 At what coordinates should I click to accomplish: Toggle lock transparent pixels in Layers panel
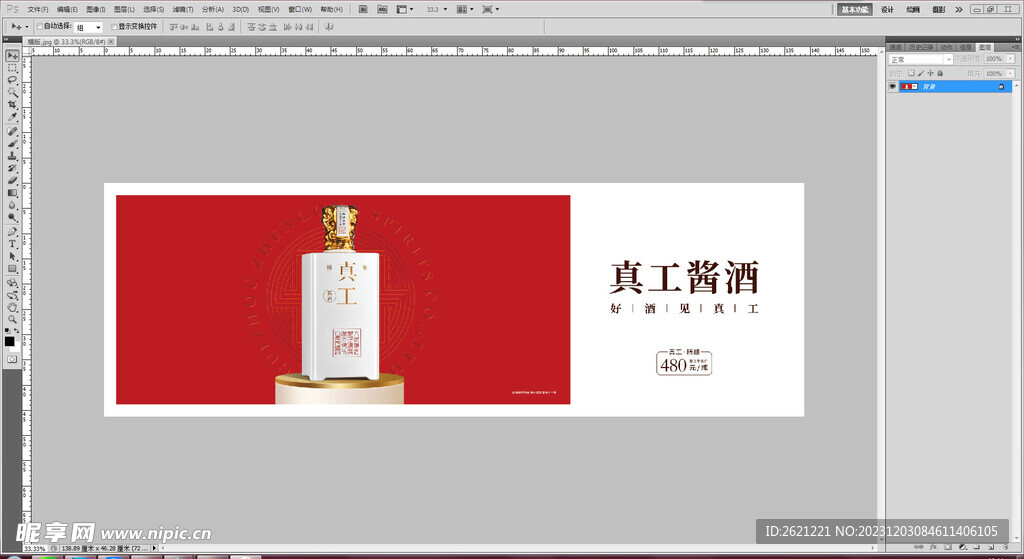[x=911, y=73]
